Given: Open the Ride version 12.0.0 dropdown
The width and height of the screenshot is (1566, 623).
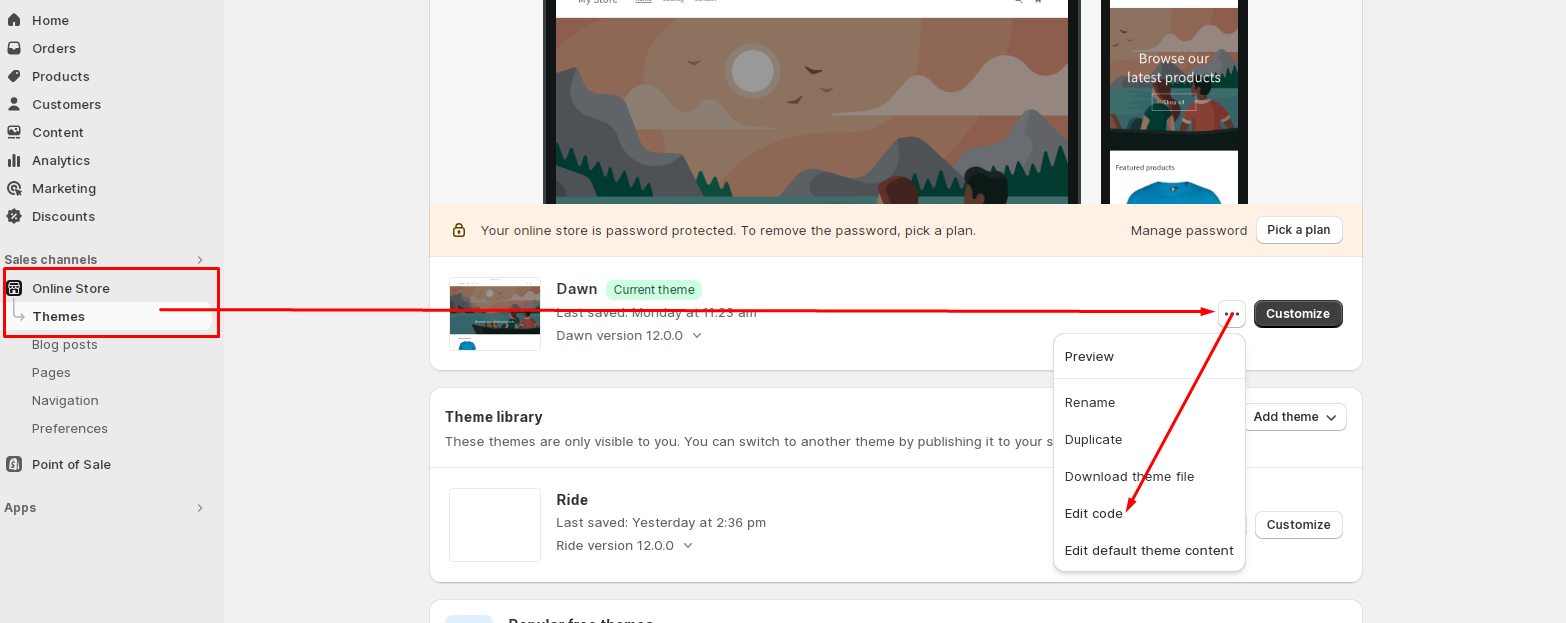Looking at the screenshot, I should pyautogui.click(x=625, y=546).
